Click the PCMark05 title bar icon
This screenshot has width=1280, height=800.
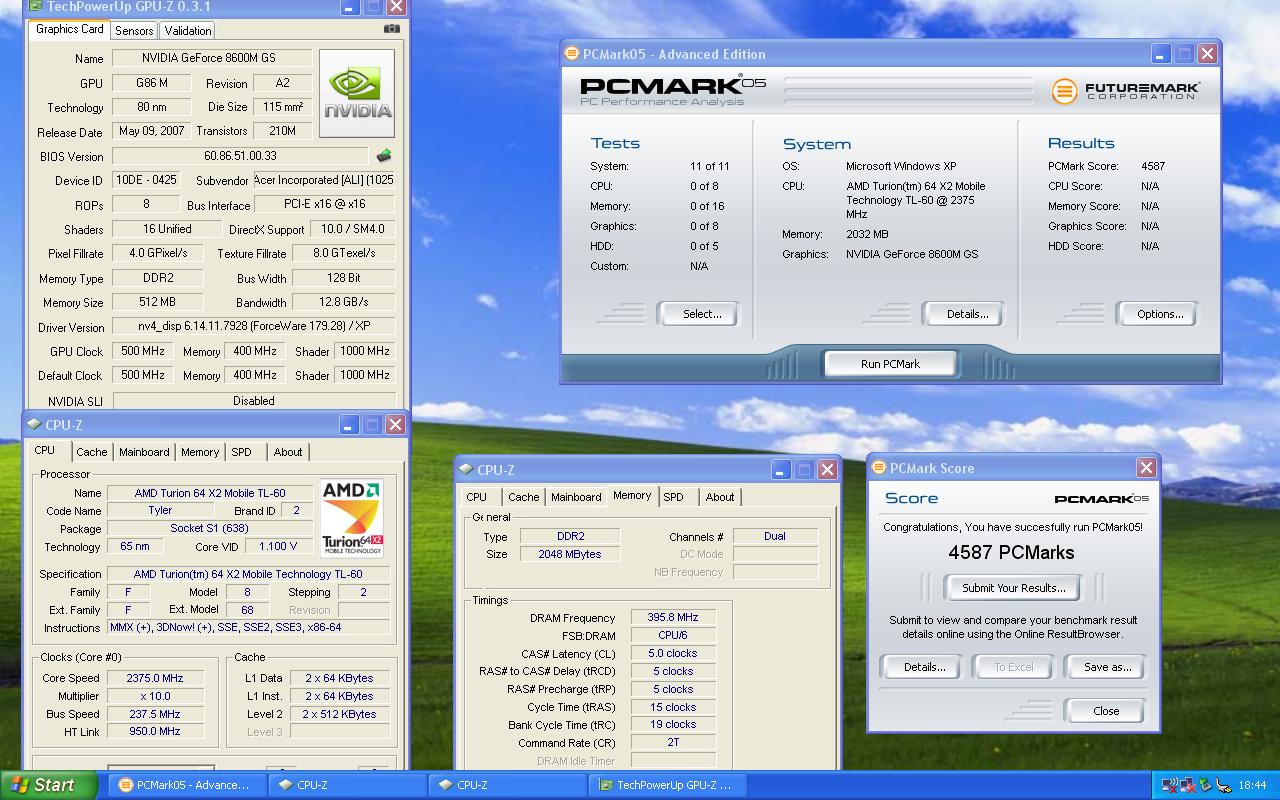pyautogui.click(x=572, y=54)
